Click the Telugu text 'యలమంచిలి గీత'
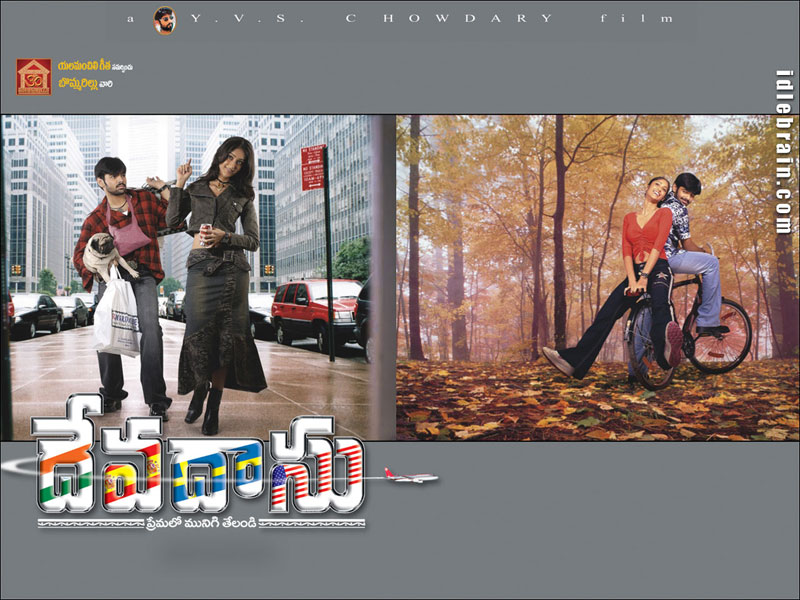 84,66
